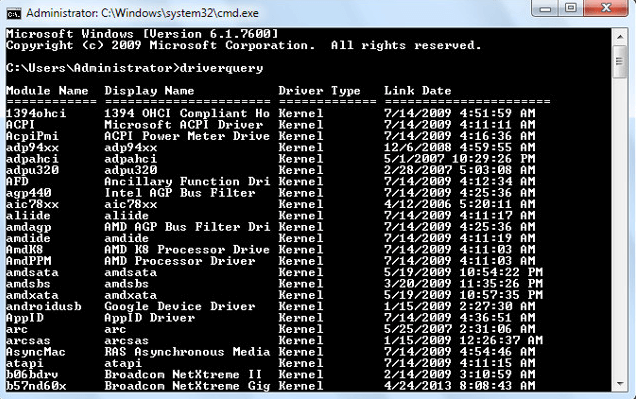Screen dimensions: 636x399
Task: Click link date '3/20/2009 11:35:26 PM'
Action: point(463,283)
